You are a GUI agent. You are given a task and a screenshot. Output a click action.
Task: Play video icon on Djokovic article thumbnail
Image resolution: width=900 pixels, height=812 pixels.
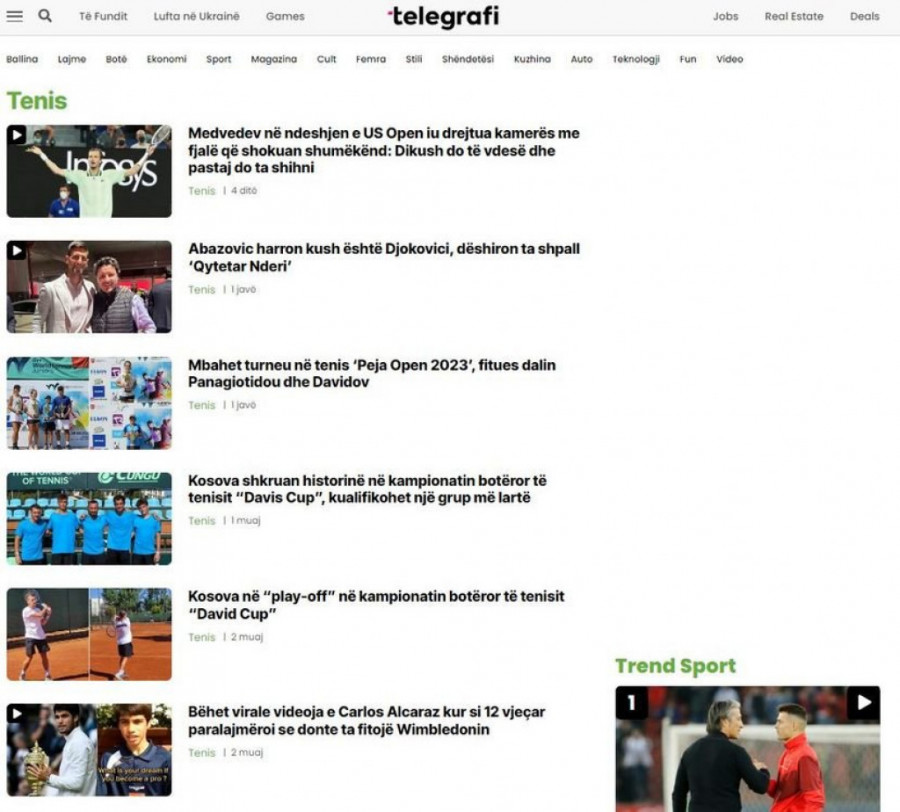(x=17, y=251)
